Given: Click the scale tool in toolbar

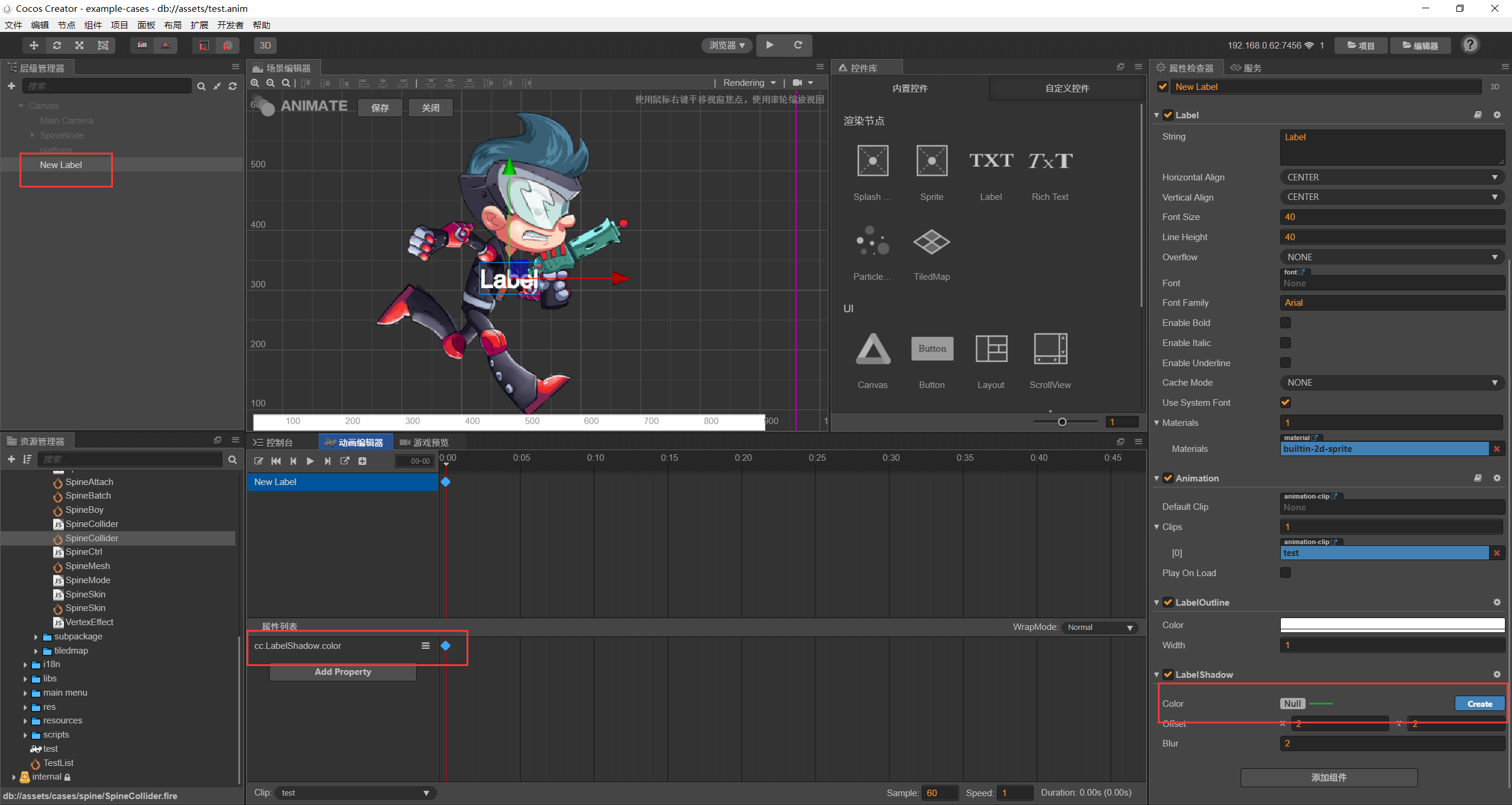Looking at the screenshot, I should click(79, 46).
